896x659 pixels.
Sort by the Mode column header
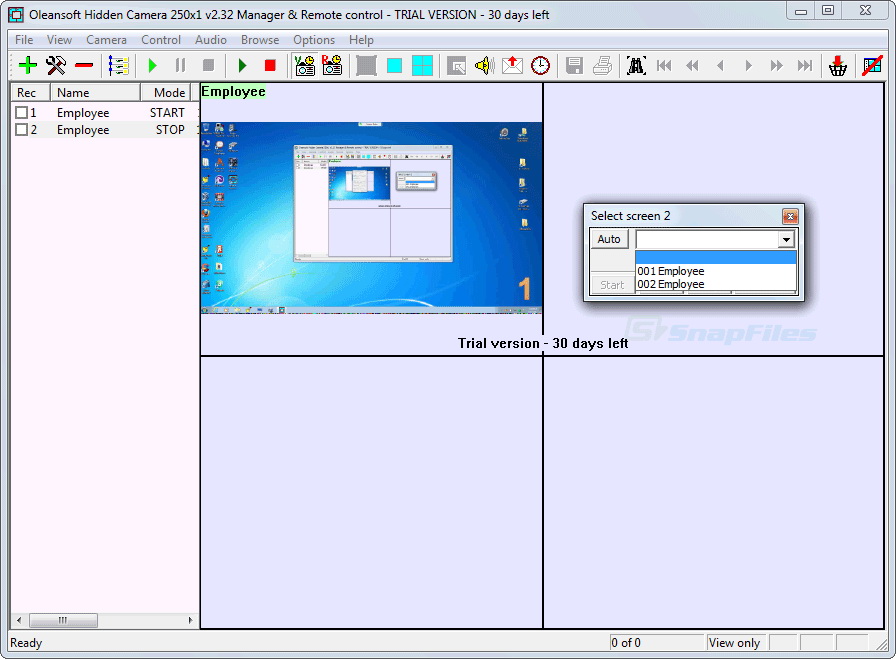[x=166, y=93]
